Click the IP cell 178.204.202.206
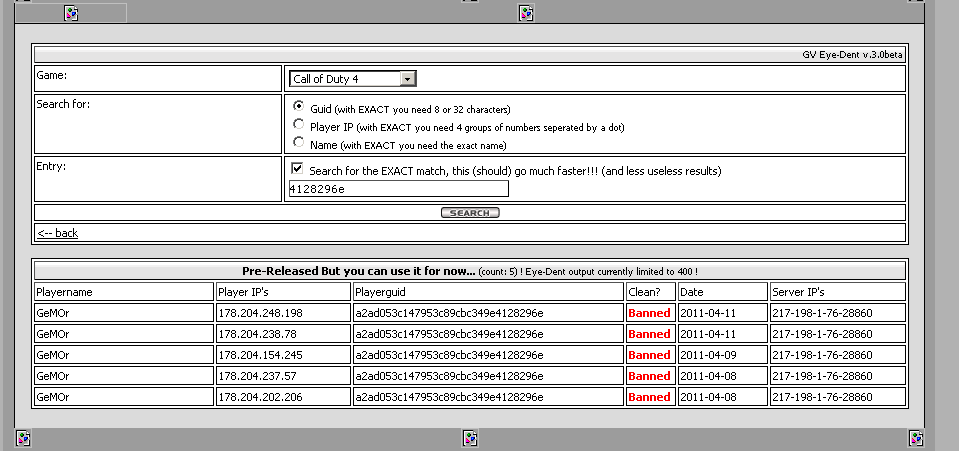 pyautogui.click(x=284, y=397)
